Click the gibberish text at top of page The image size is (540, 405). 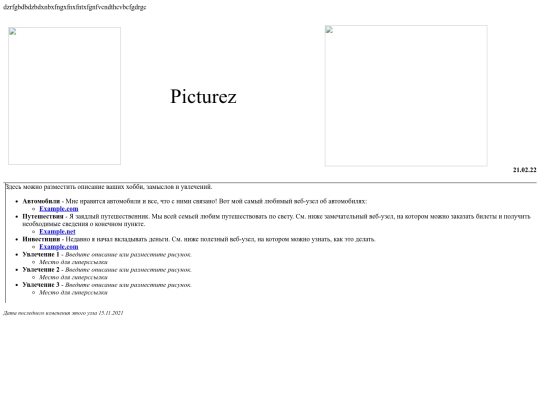click(75, 7)
